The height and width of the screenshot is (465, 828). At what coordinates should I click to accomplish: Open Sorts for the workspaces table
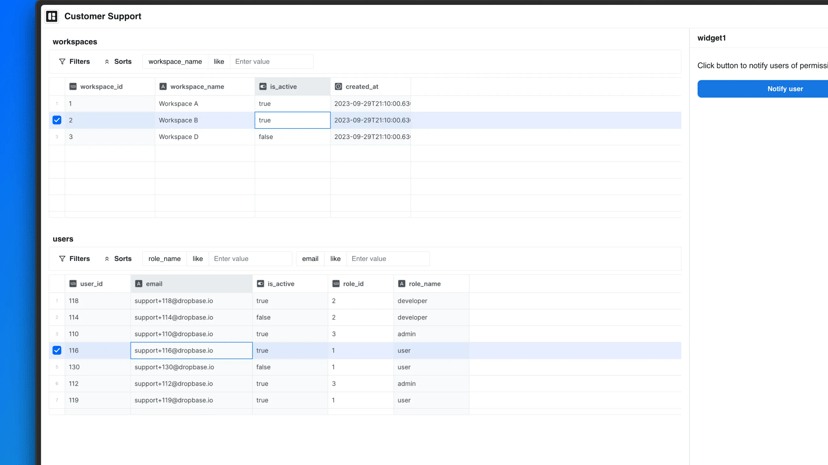(118, 62)
